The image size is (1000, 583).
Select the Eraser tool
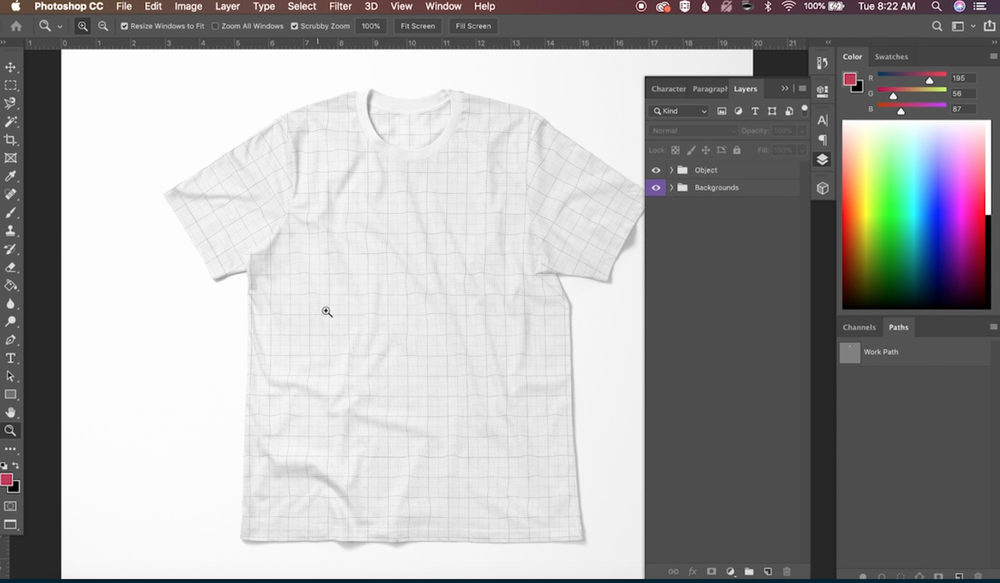point(10,267)
